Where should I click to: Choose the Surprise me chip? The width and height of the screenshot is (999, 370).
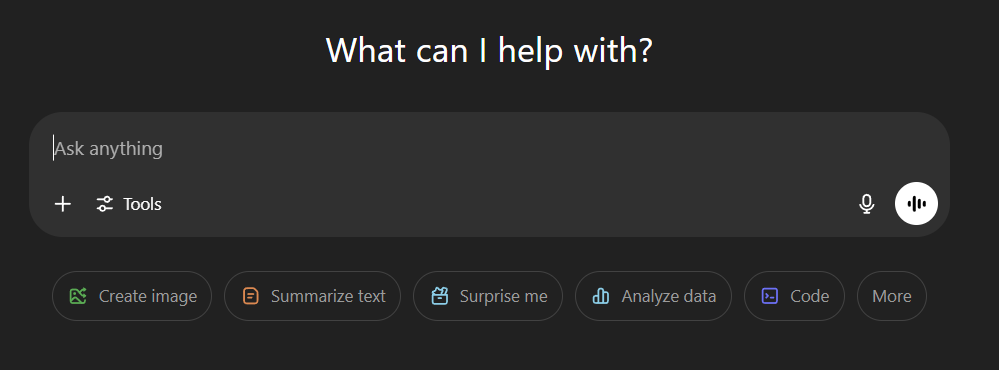(488, 296)
